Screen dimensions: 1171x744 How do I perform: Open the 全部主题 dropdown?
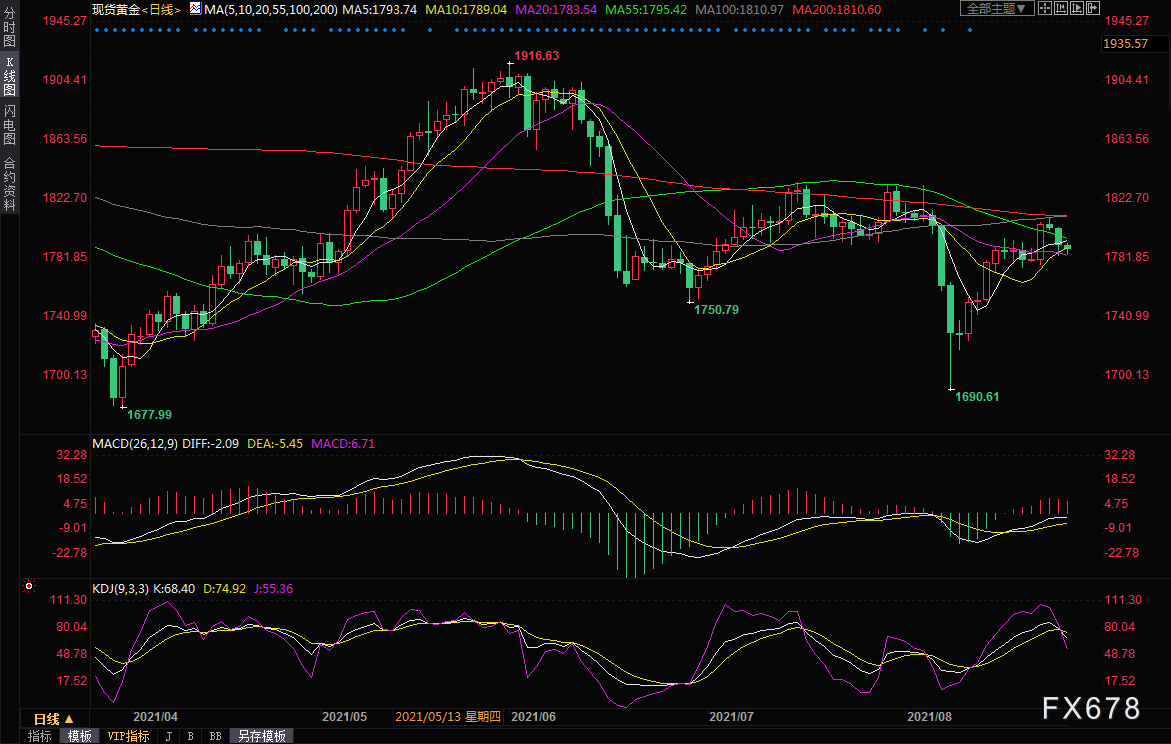point(994,9)
